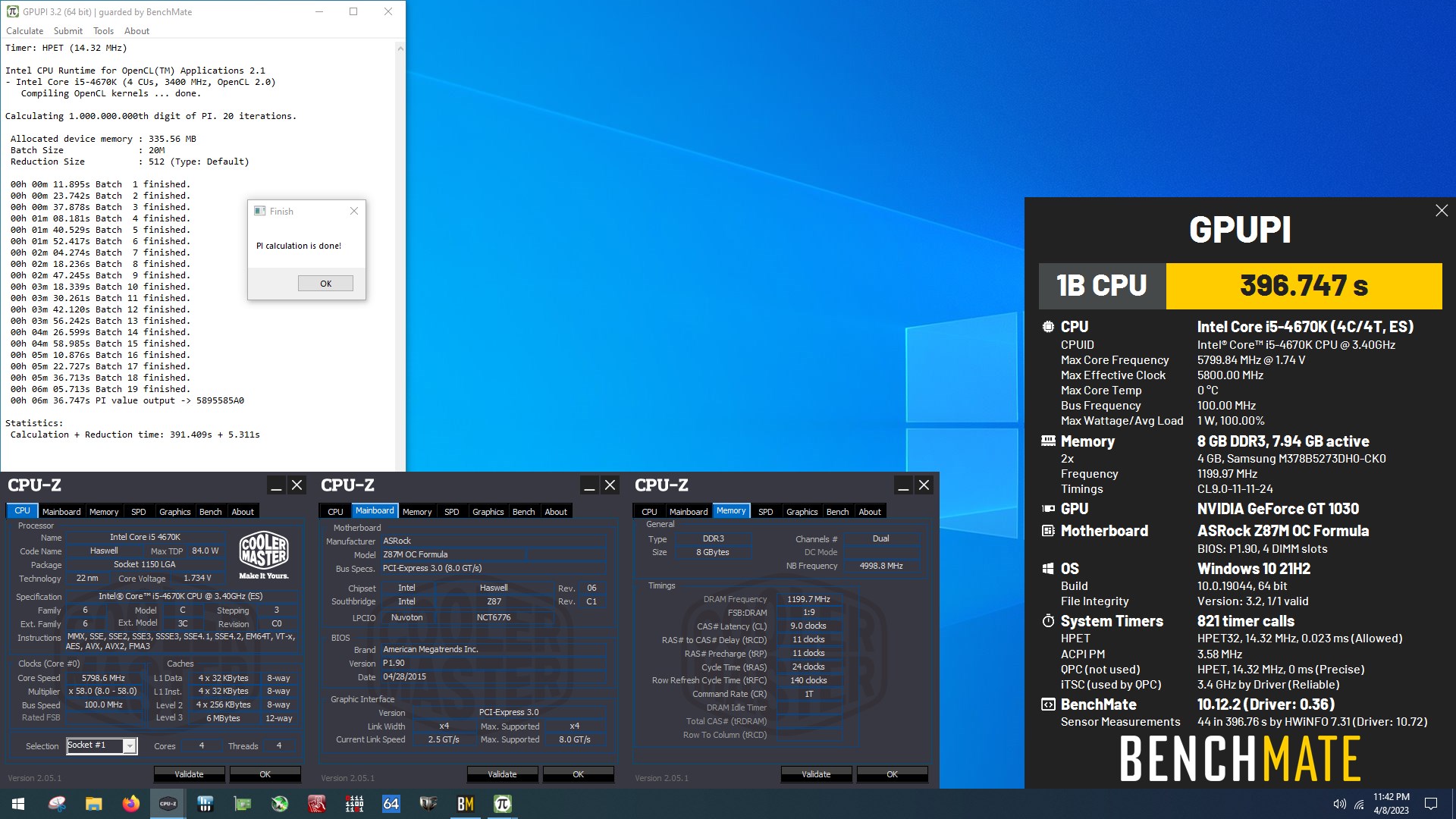Open Mainboard tab in third CPU-Z window
The image size is (1456, 819).
click(689, 512)
